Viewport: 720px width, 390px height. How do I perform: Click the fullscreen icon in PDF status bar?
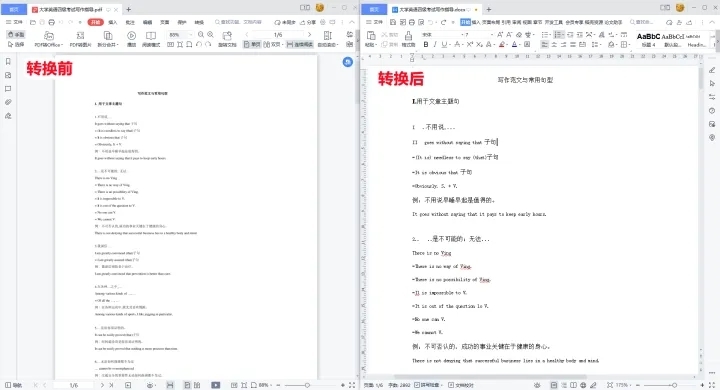click(352, 385)
